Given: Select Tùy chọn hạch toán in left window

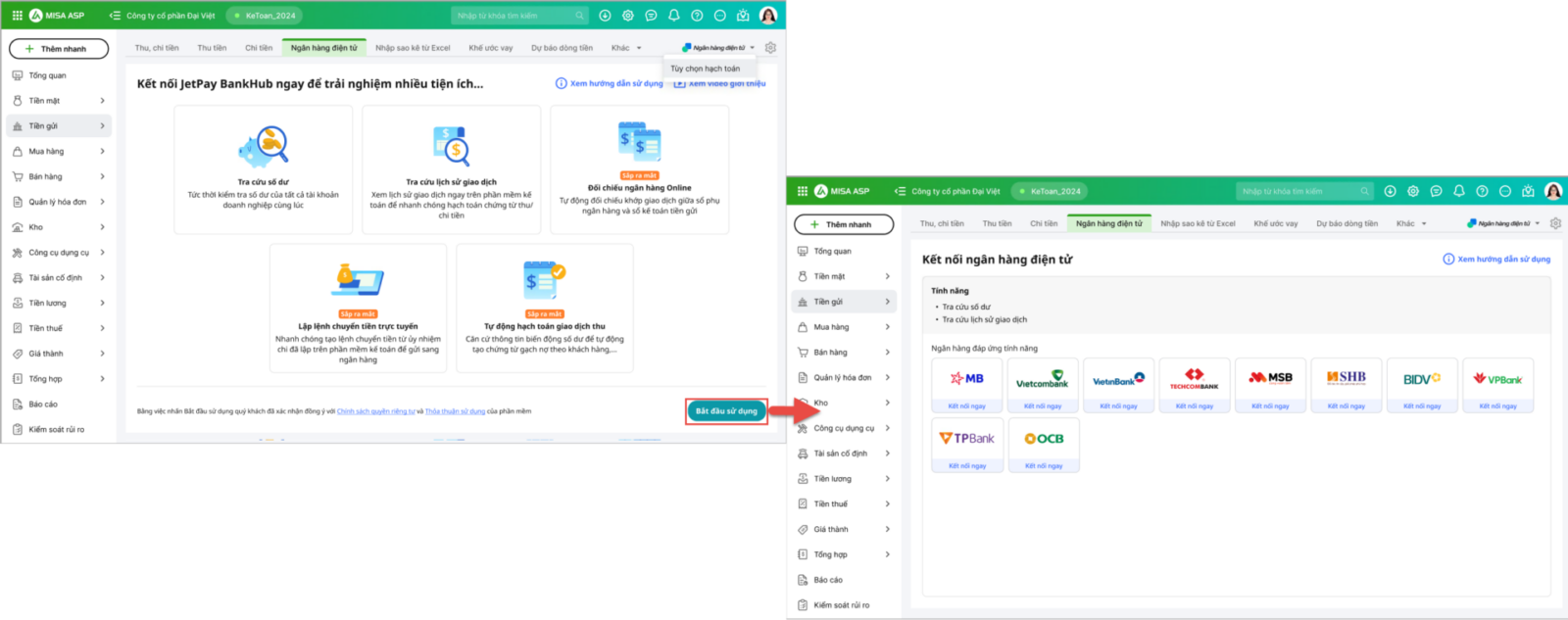Looking at the screenshot, I should coord(706,69).
